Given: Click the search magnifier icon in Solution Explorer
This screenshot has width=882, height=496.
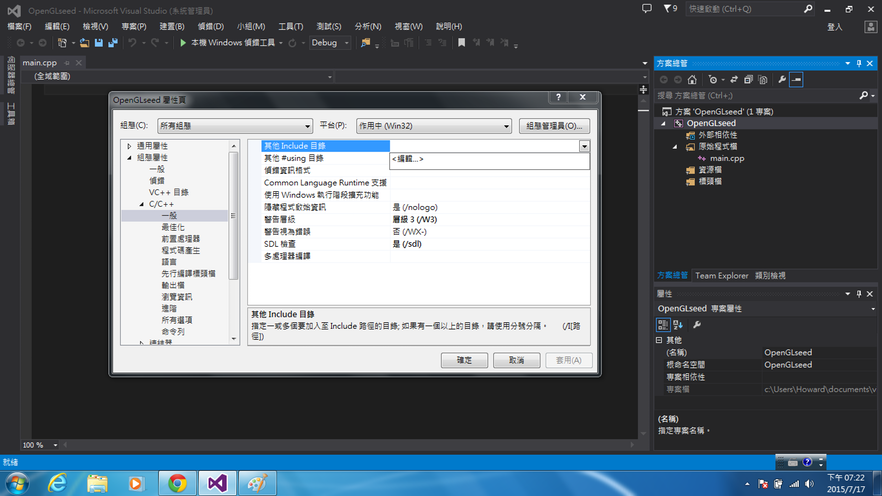Looking at the screenshot, I should tap(864, 96).
